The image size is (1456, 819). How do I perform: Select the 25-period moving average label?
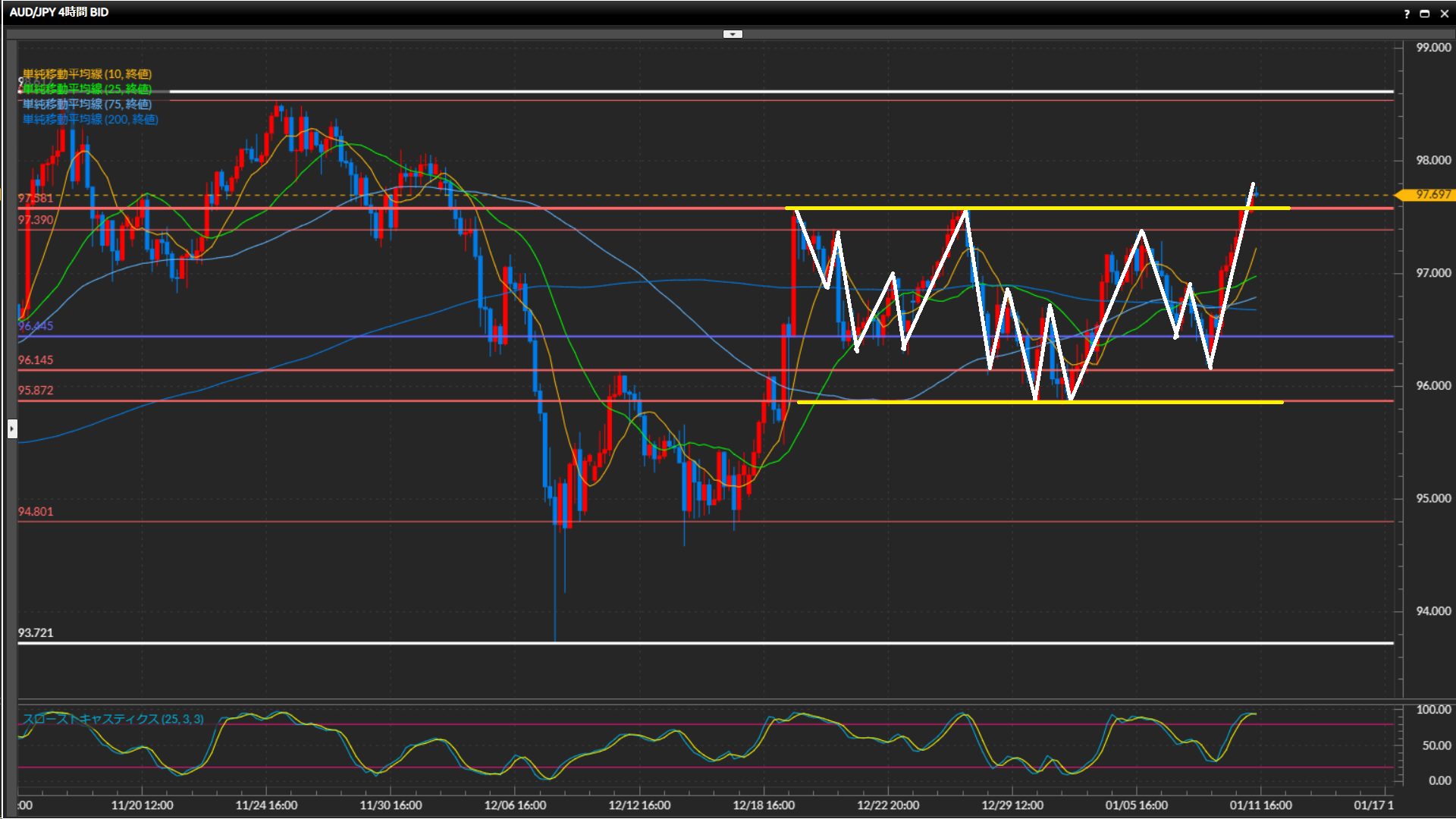click(x=86, y=89)
